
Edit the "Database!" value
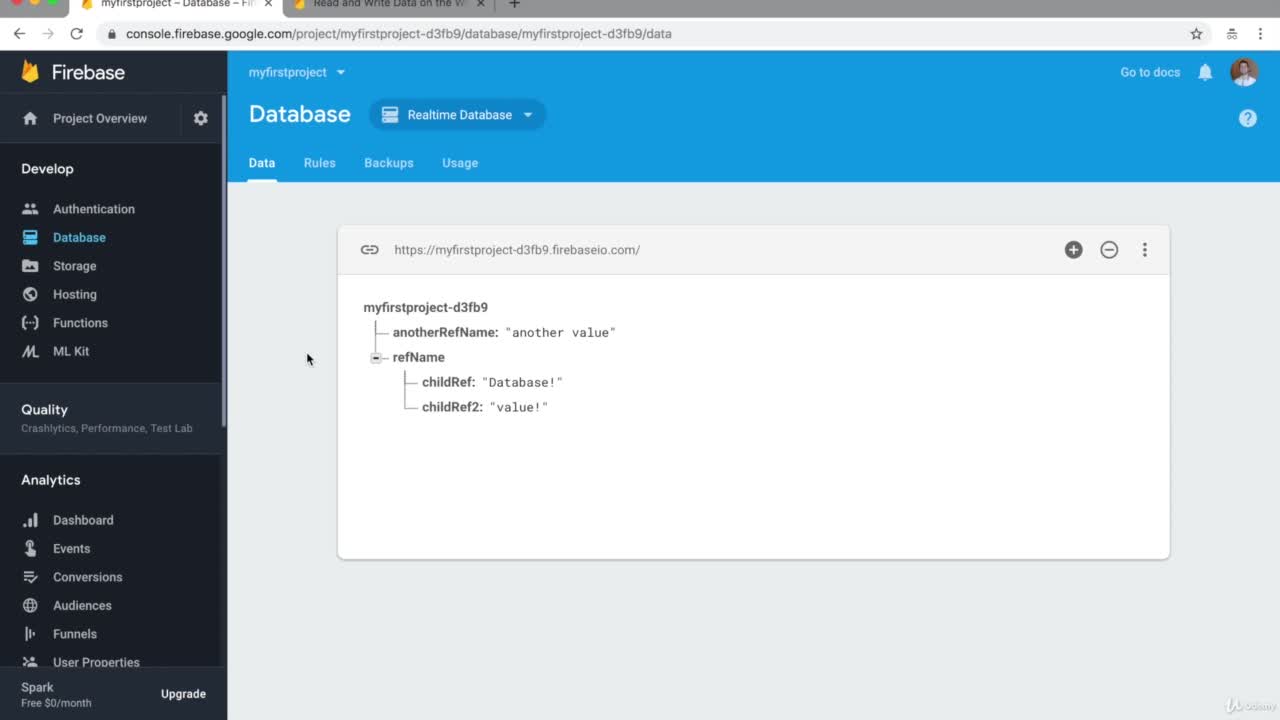tap(522, 382)
